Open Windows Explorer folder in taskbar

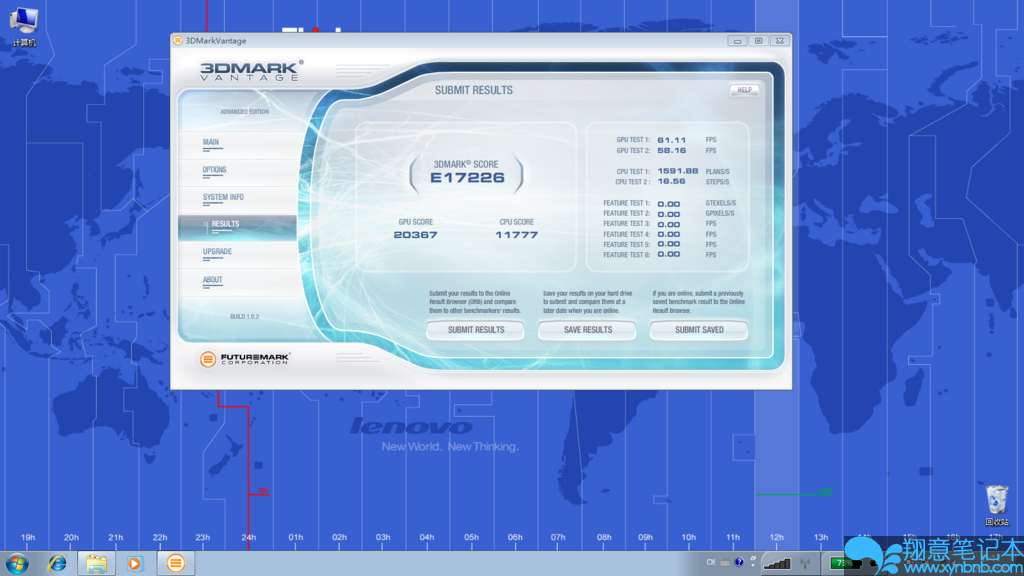(96, 563)
